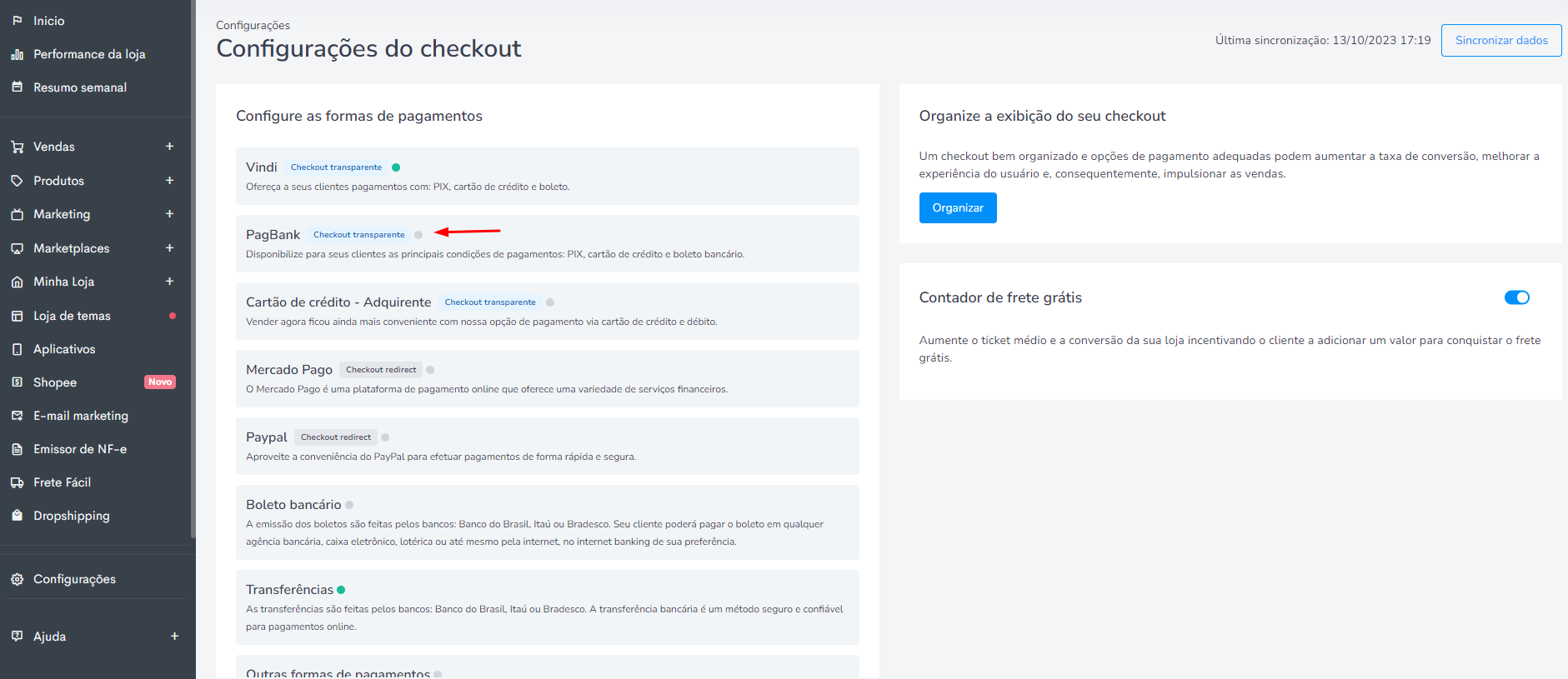Click the Organize a exibição do seu checkout heading
This screenshot has width=1568, height=679.
coord(1042,116)
